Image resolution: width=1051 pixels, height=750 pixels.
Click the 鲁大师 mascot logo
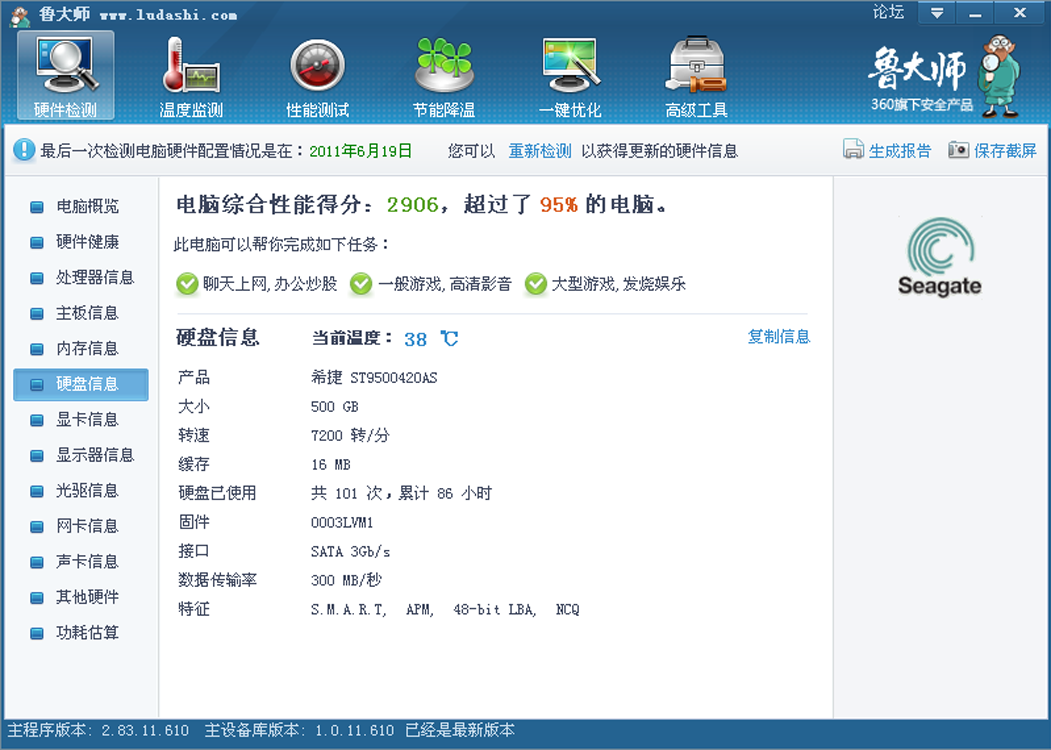point(1000,76)
